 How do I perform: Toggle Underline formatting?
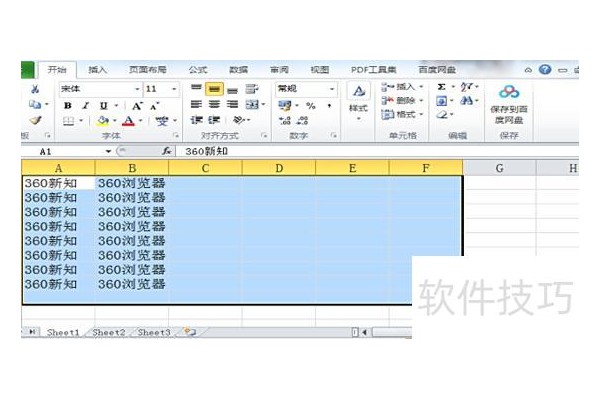(103, 106)
